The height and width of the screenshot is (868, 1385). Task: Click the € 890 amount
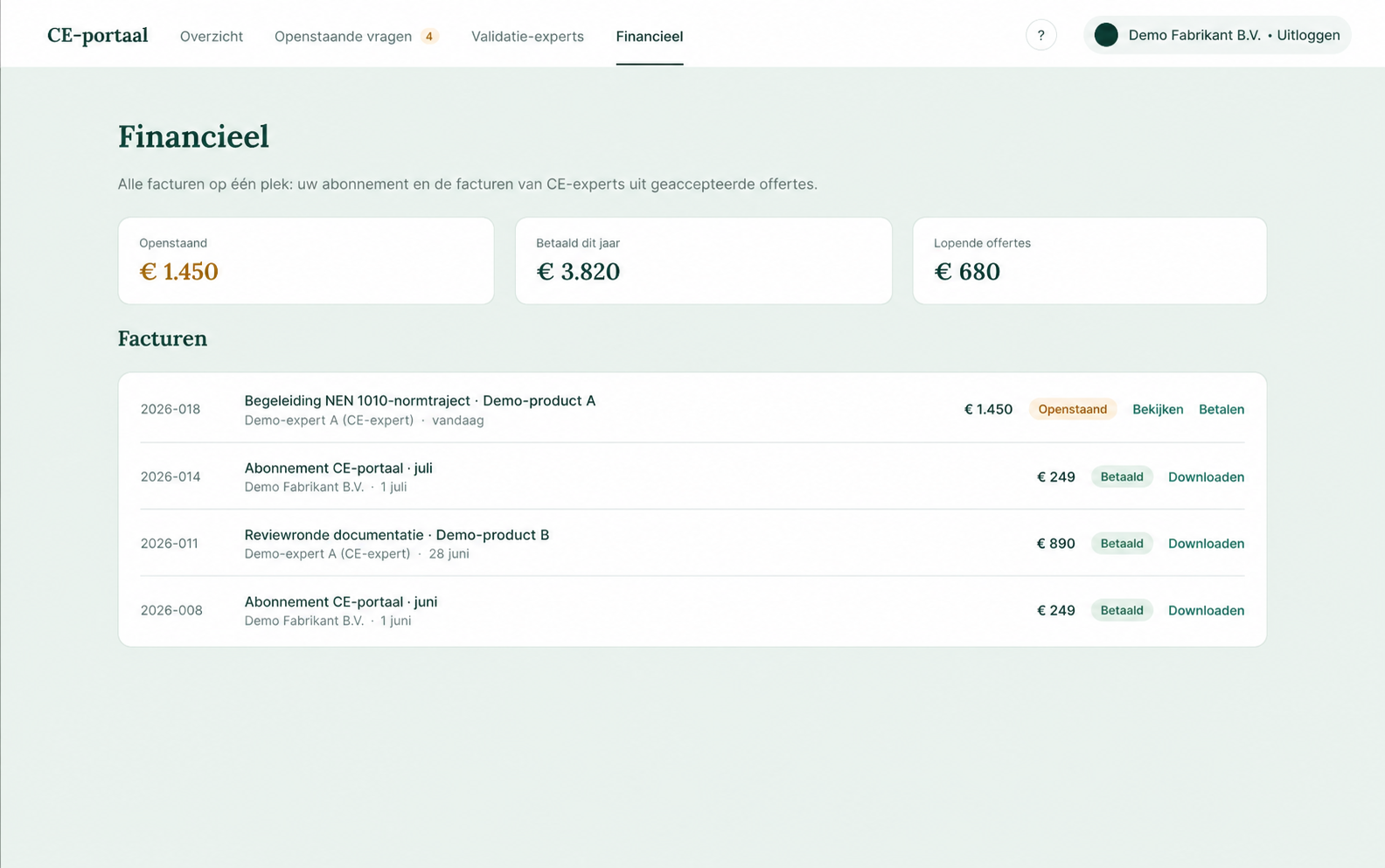click(x=1056, y=543)
